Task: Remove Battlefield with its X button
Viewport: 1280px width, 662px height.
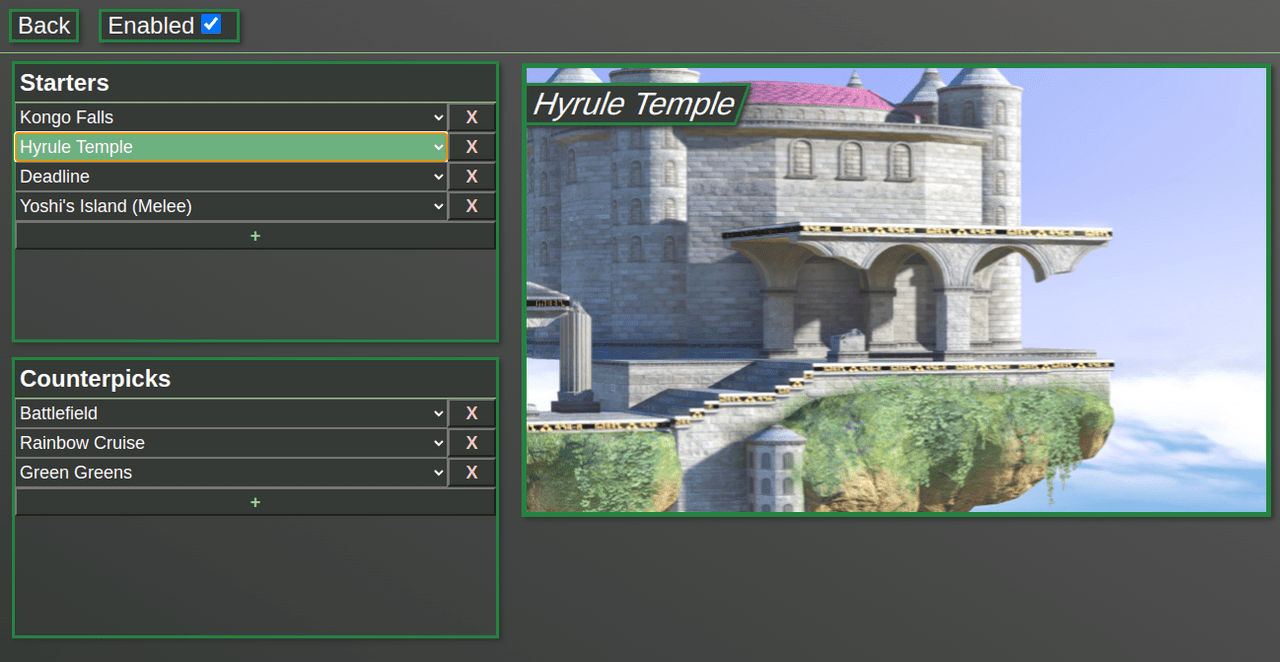Action: (x=472, y=413)
